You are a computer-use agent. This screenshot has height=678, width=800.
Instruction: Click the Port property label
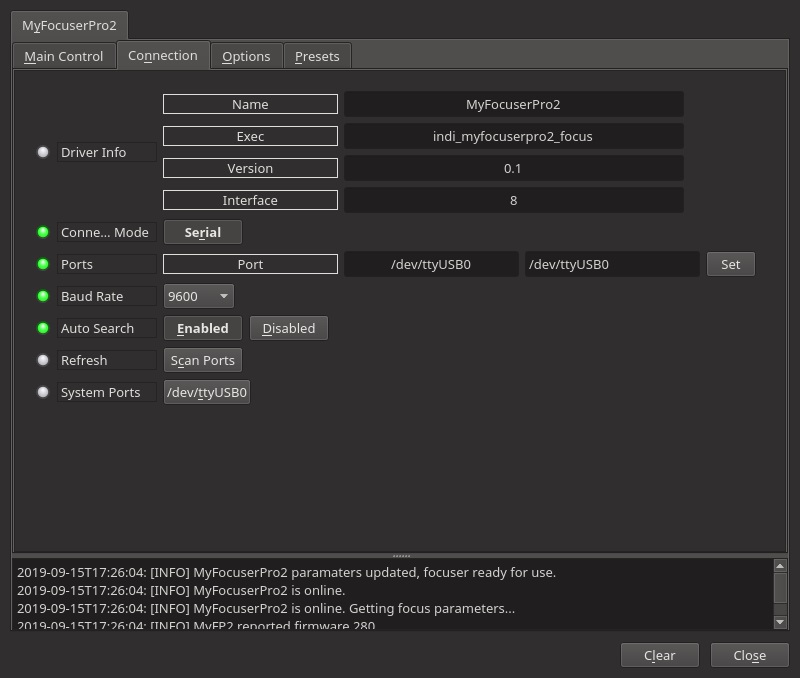click(250, 264)
